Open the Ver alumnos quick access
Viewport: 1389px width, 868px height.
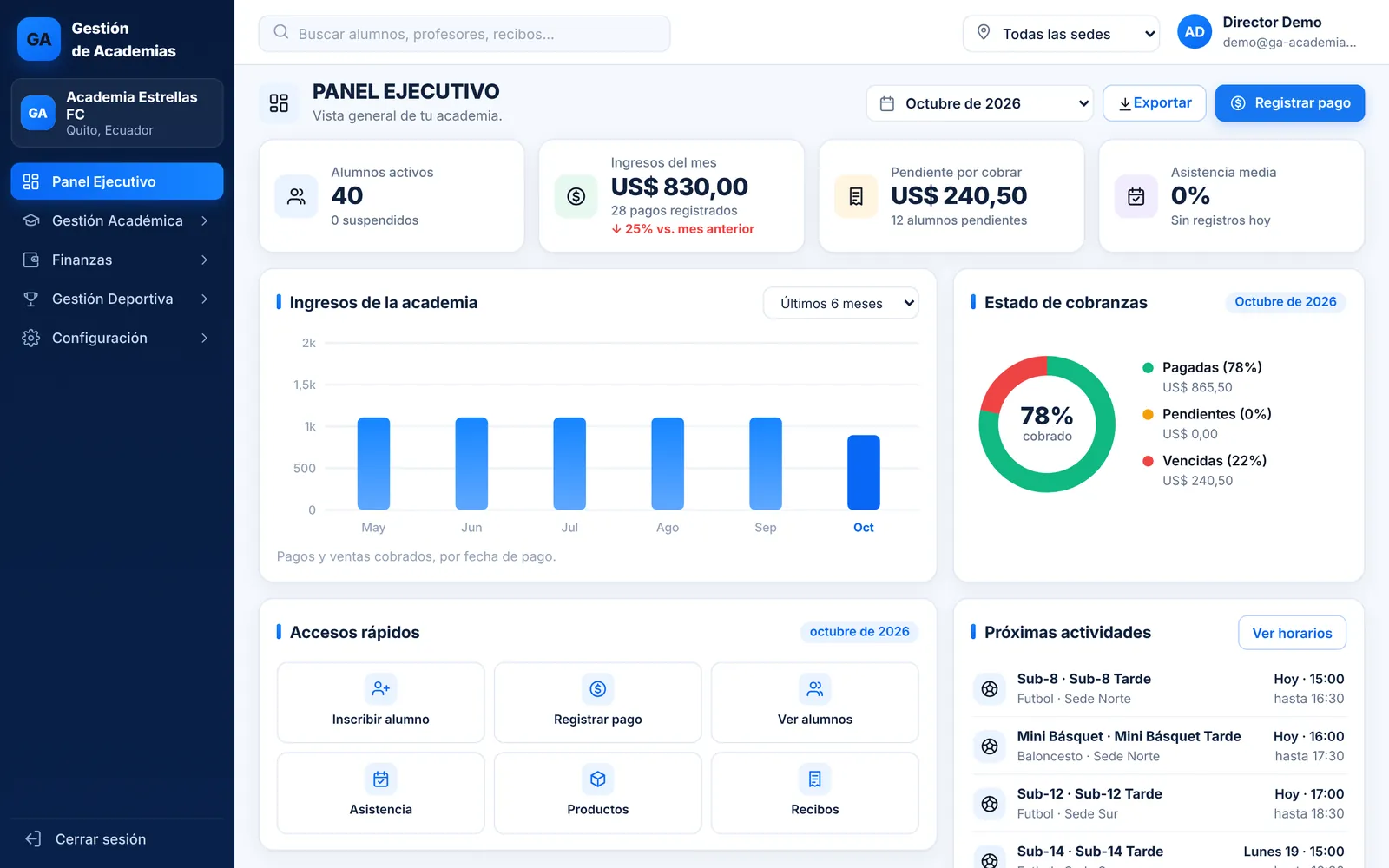[x=815, y=702]
